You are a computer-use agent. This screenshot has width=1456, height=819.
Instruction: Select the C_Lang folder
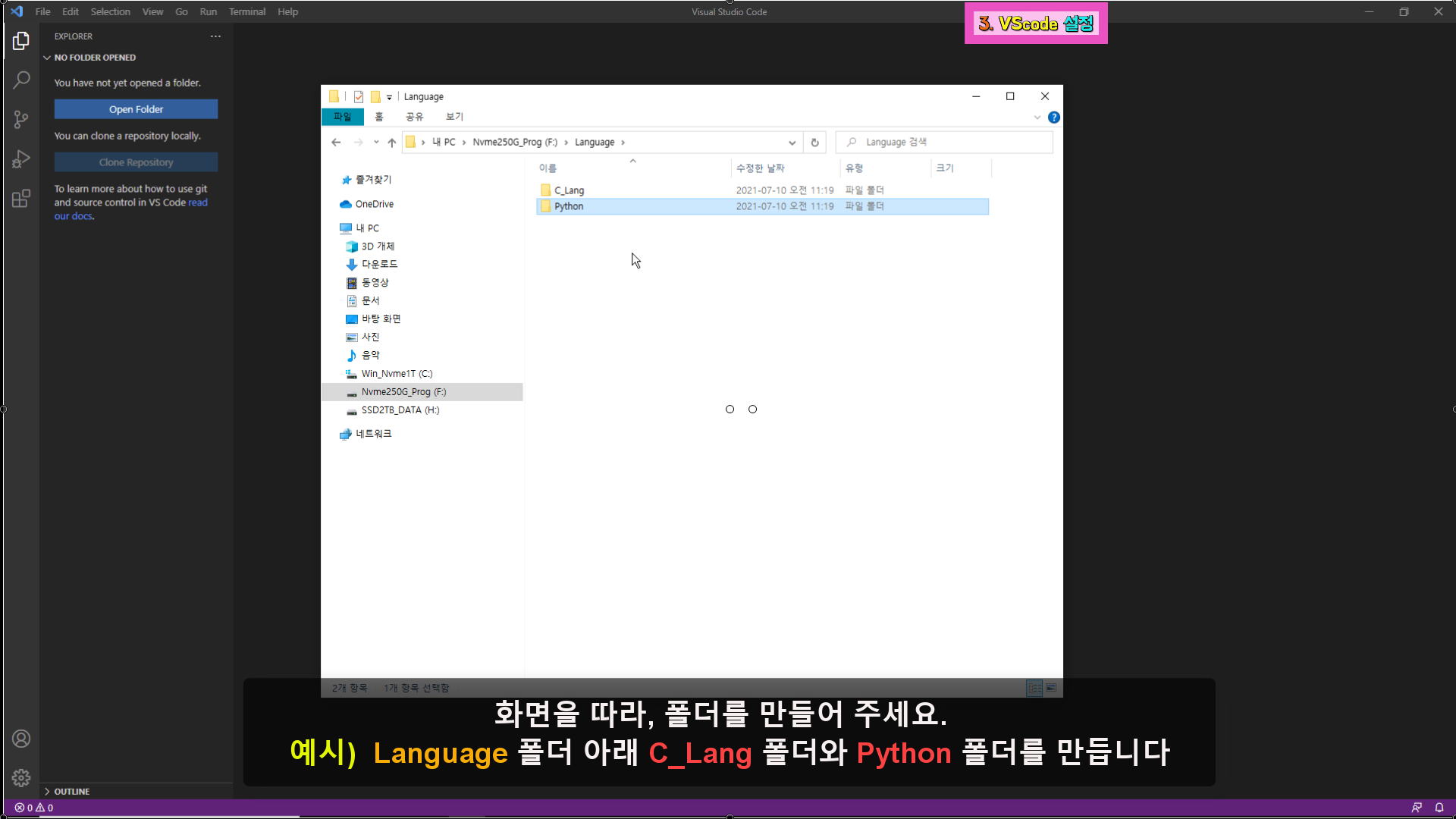click(569, 190)
